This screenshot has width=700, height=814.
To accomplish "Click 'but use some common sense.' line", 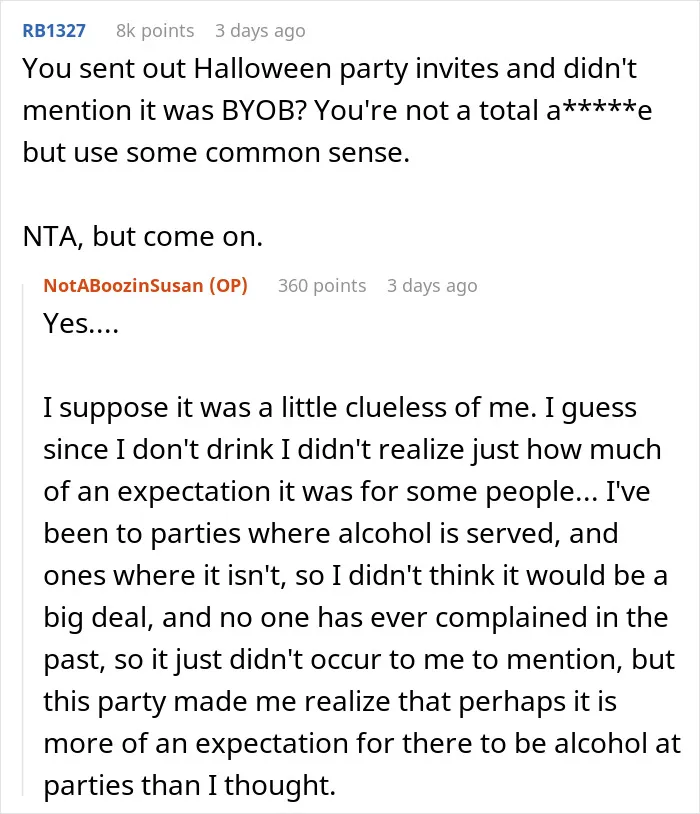I will tap(216, 153).
